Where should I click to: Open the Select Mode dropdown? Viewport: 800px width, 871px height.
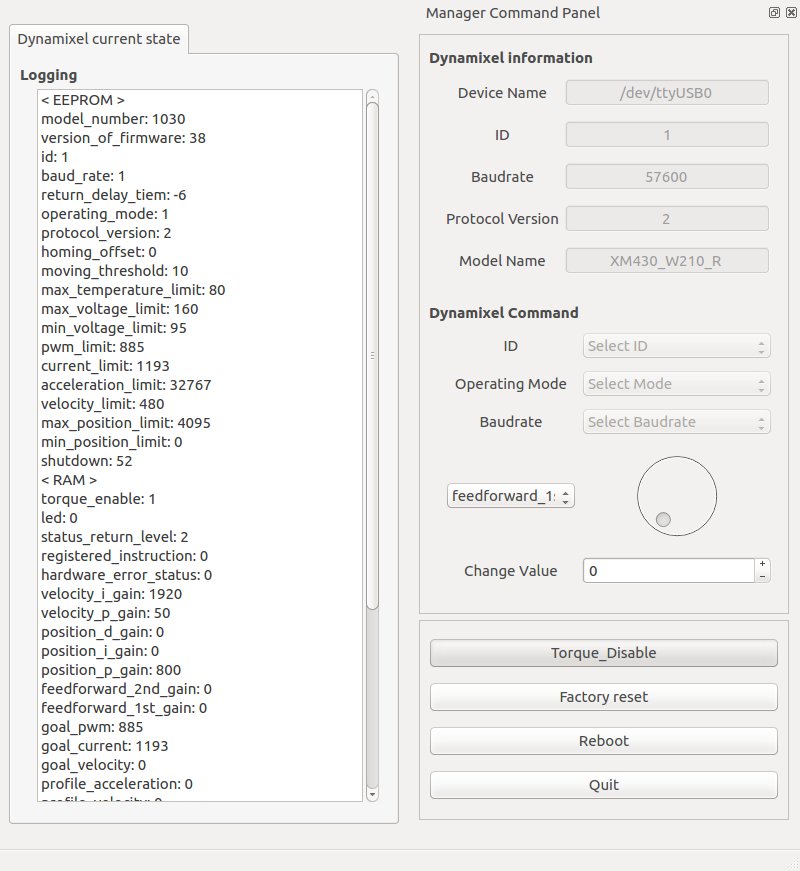coord(676,384)
